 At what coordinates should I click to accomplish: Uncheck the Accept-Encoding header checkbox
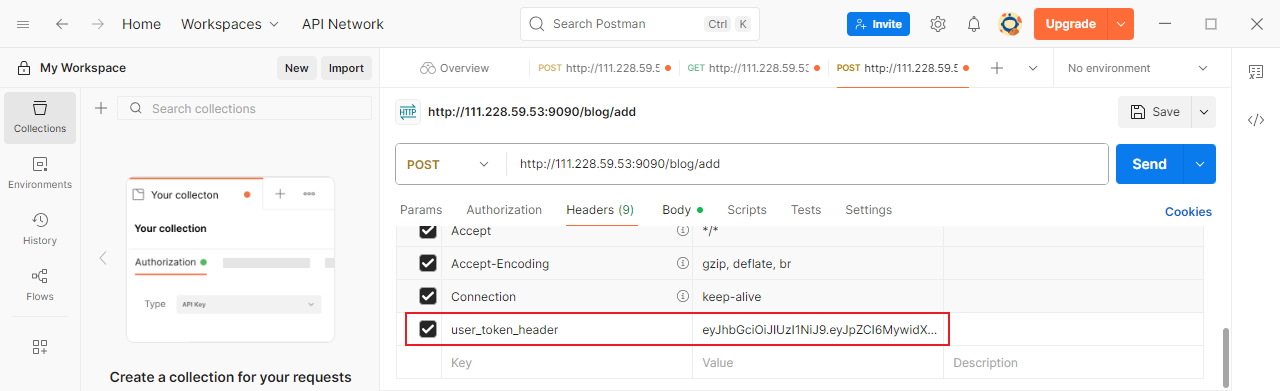pos(428,264)
